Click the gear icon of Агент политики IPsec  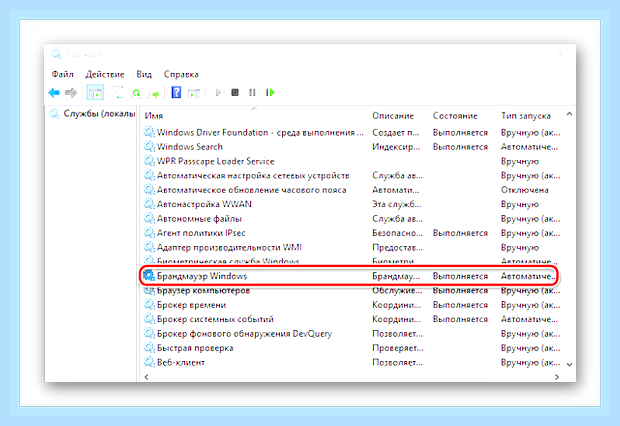coord(149,233)
